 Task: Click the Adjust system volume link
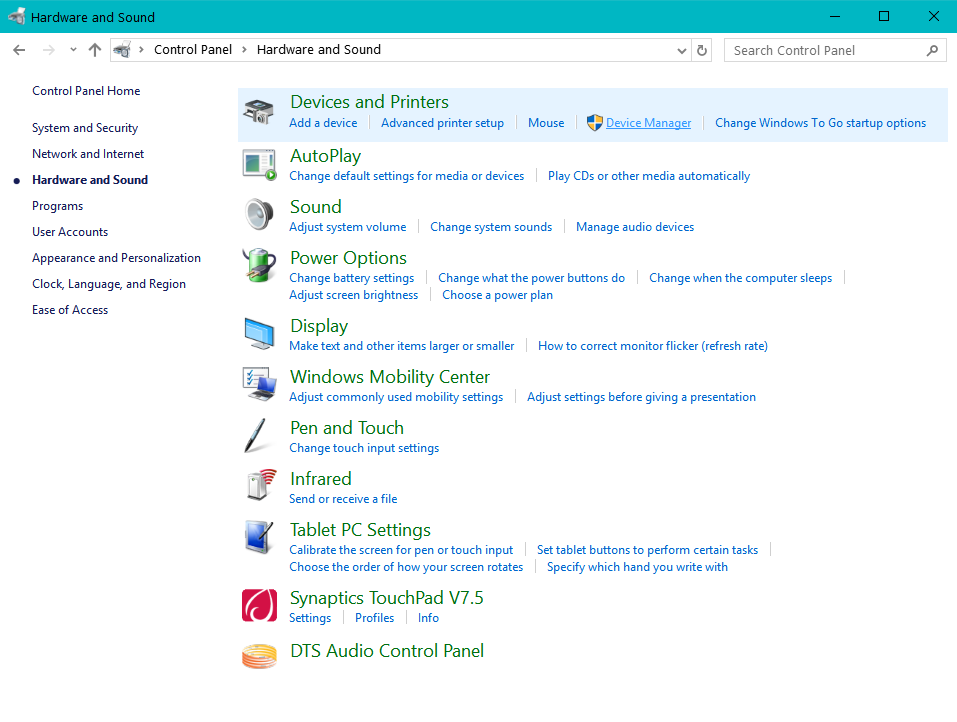(x=347, y=226)
